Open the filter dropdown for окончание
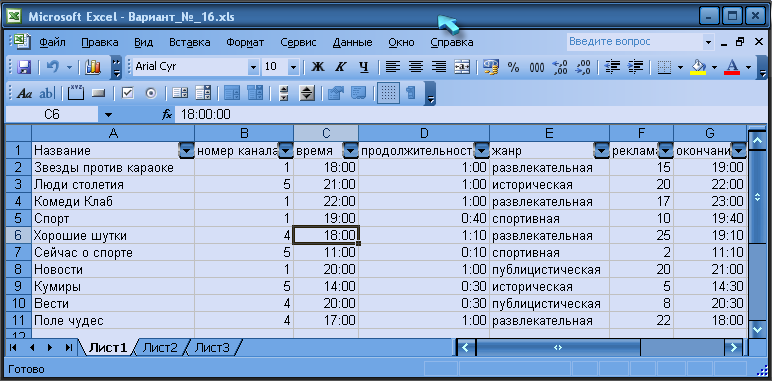The image size is (772, 381). [739, 151]
